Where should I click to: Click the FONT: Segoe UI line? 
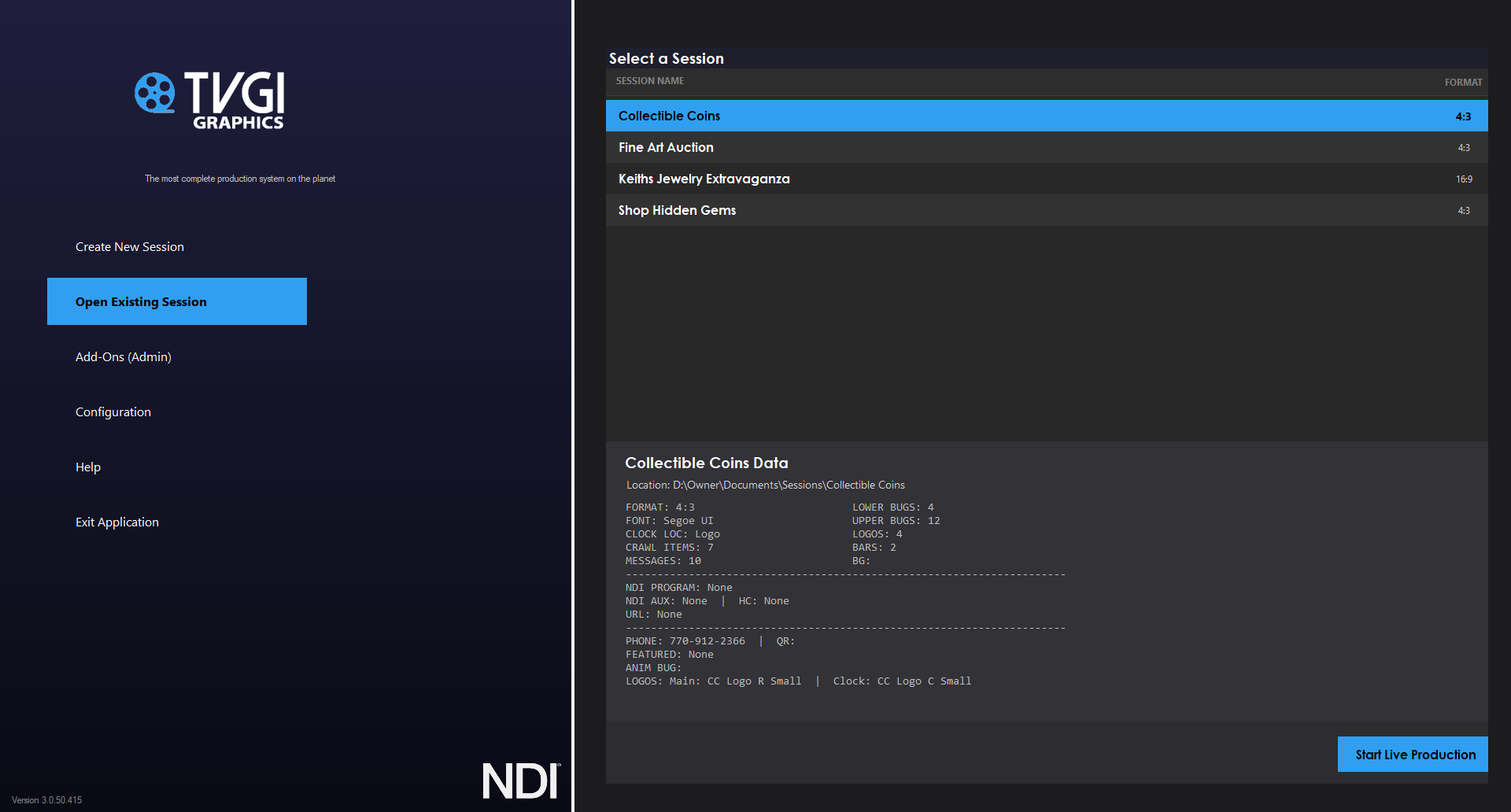point(670,521)
